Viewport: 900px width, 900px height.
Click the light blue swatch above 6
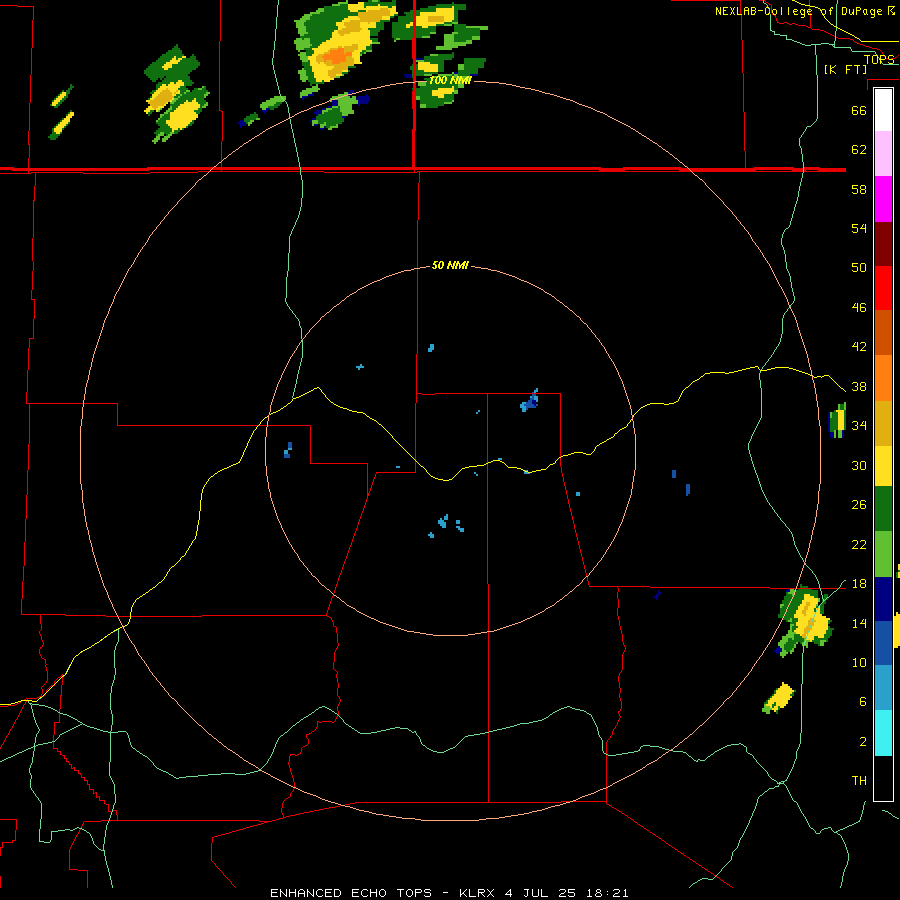click(x=883, y=688)
